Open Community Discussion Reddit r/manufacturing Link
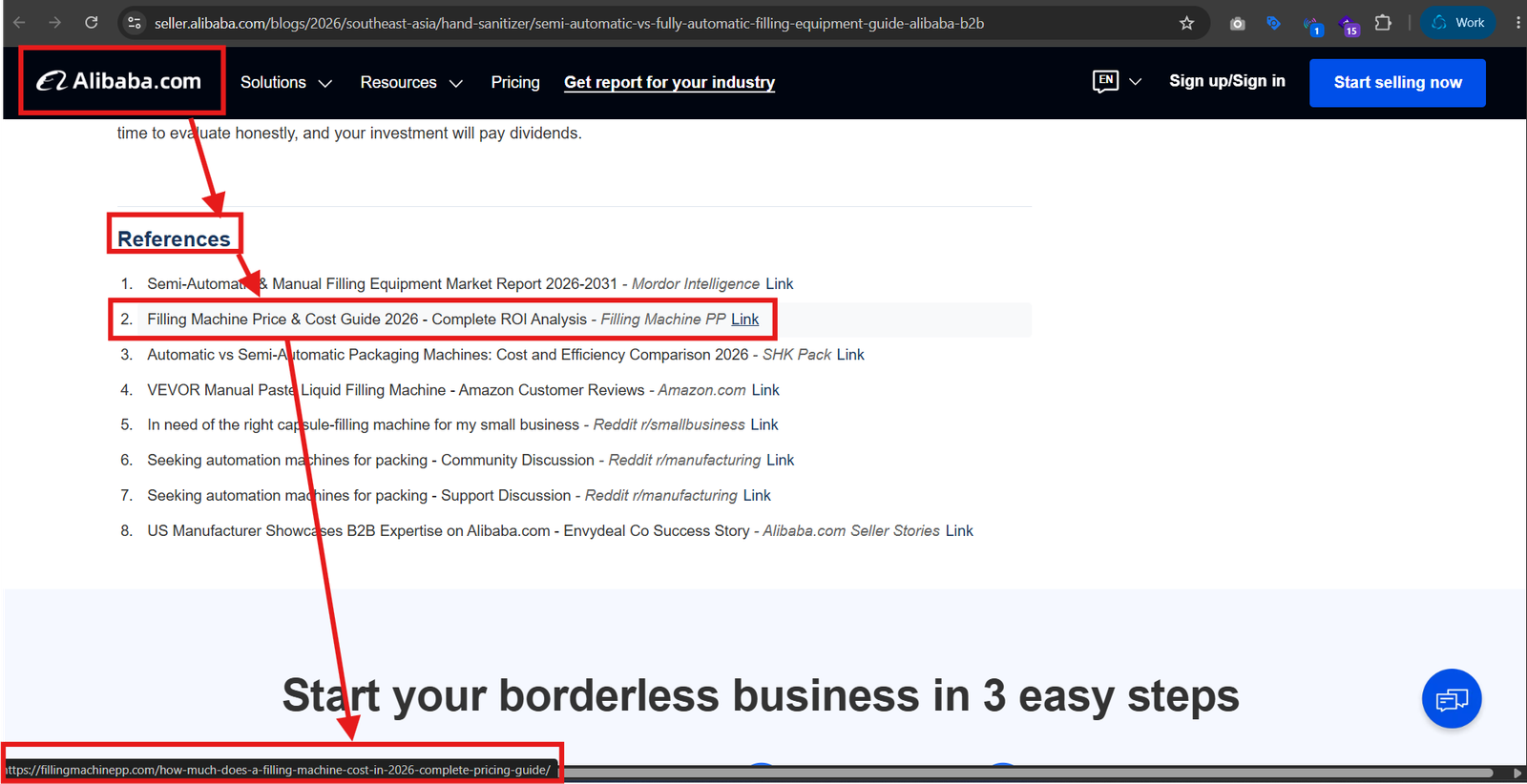1527x784 pixels. pyautogui.click(x=780, y=460)
